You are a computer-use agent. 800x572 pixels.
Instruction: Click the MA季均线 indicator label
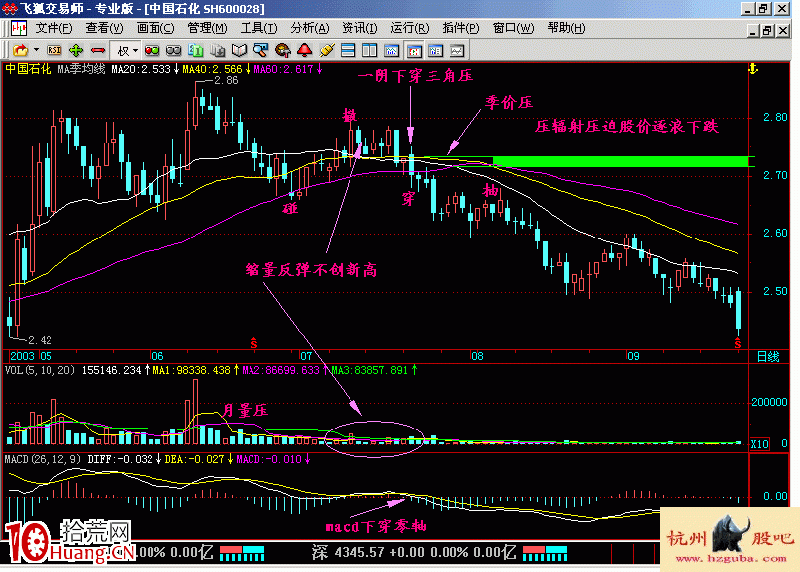pyautogui.click(x=81, y=69)
